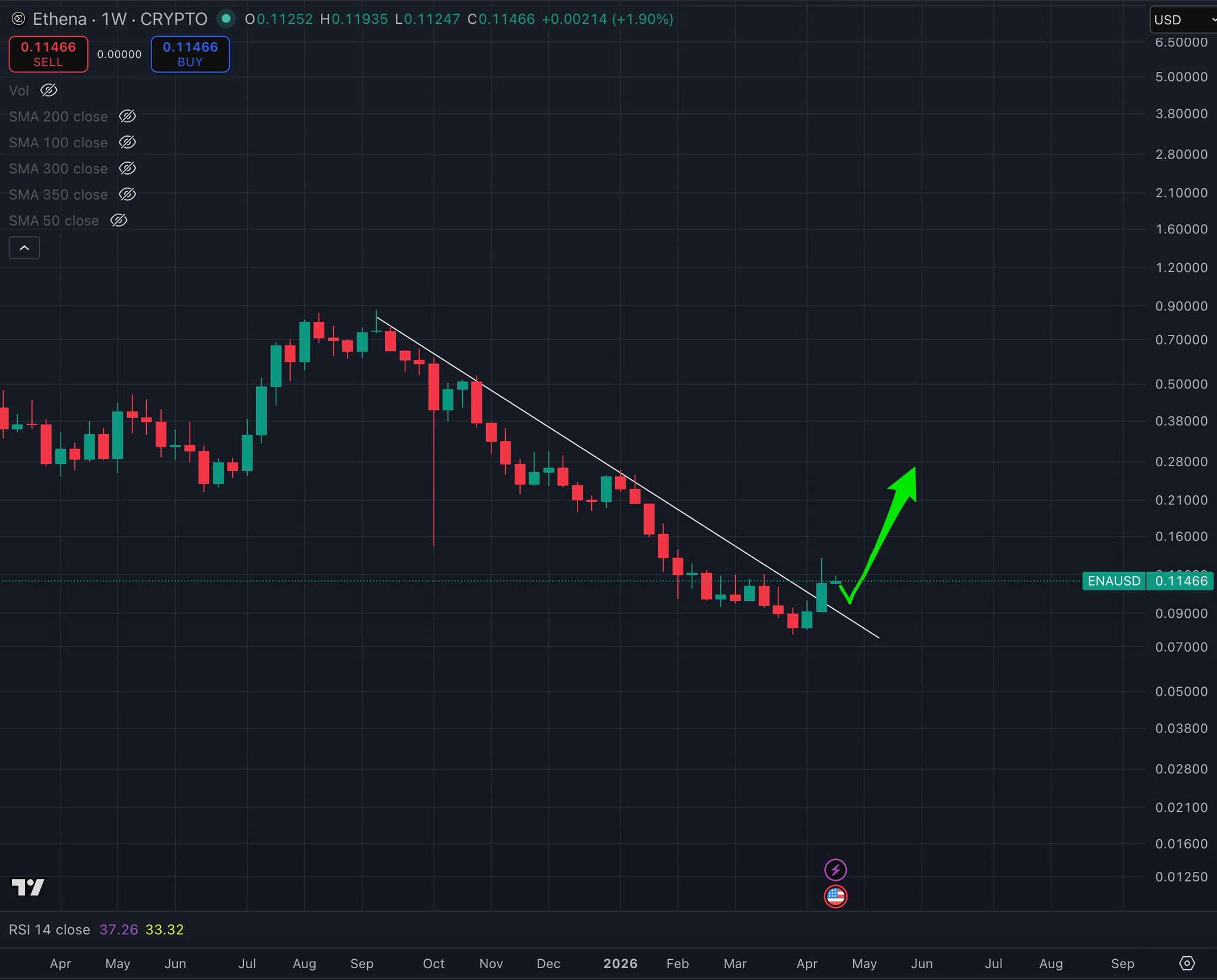The width and height of the screenshot is (1217, 980).
Task: Unhide the SMA 100 close indicator
Action: coord(127,143)
